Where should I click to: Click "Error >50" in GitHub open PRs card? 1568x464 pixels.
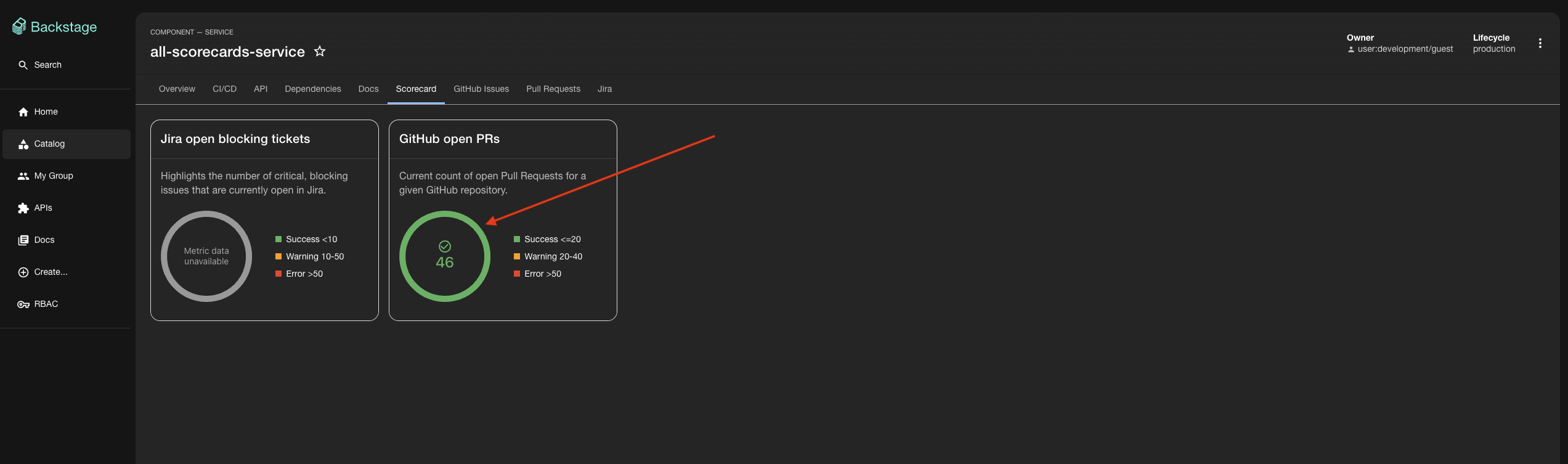point(543,274)
